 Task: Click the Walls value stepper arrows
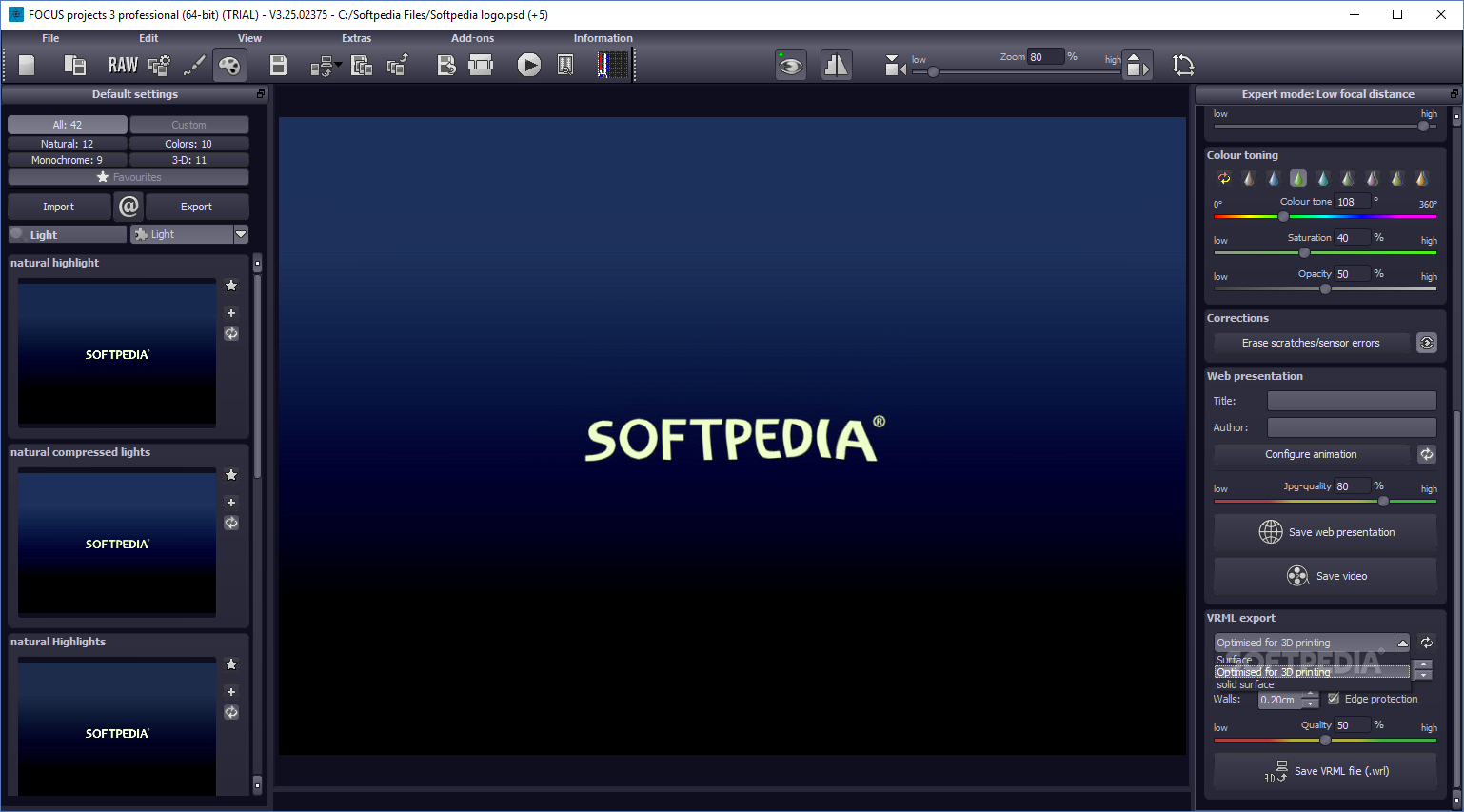pos(1311,700)
